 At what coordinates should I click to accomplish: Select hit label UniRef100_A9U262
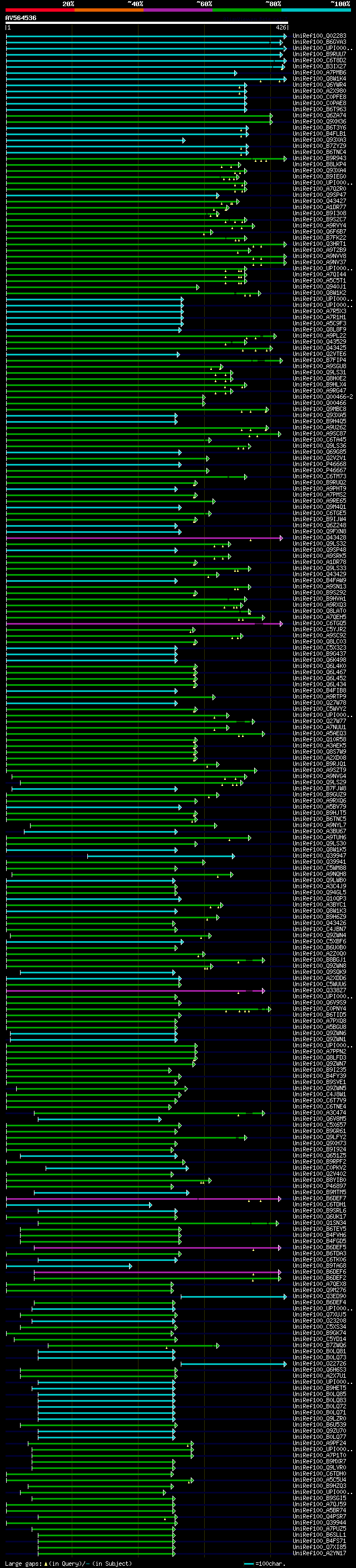(x=319, y=427)
